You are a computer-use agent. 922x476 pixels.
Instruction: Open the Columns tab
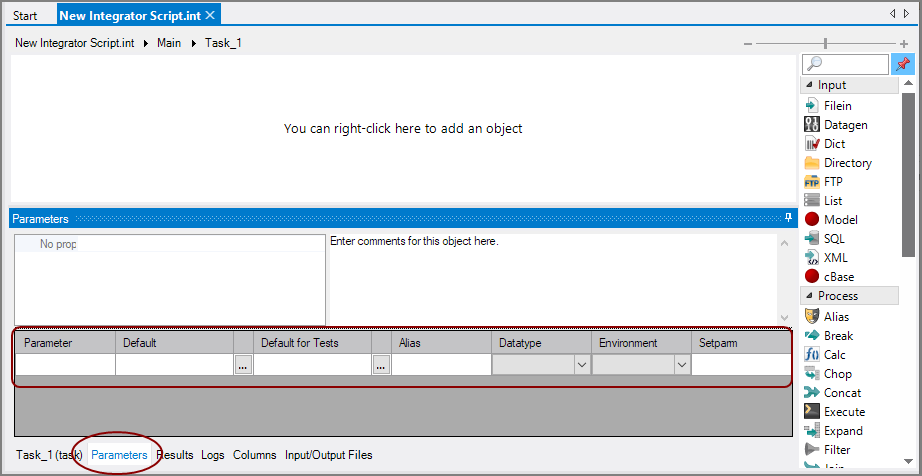255,455
